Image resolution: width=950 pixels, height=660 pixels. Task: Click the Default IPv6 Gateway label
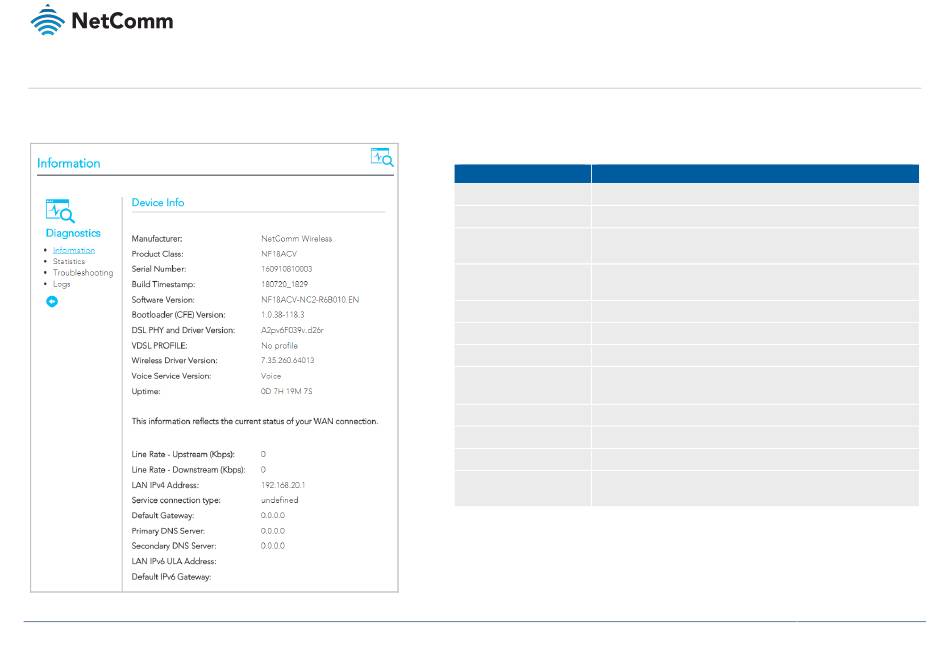point(171,577)
